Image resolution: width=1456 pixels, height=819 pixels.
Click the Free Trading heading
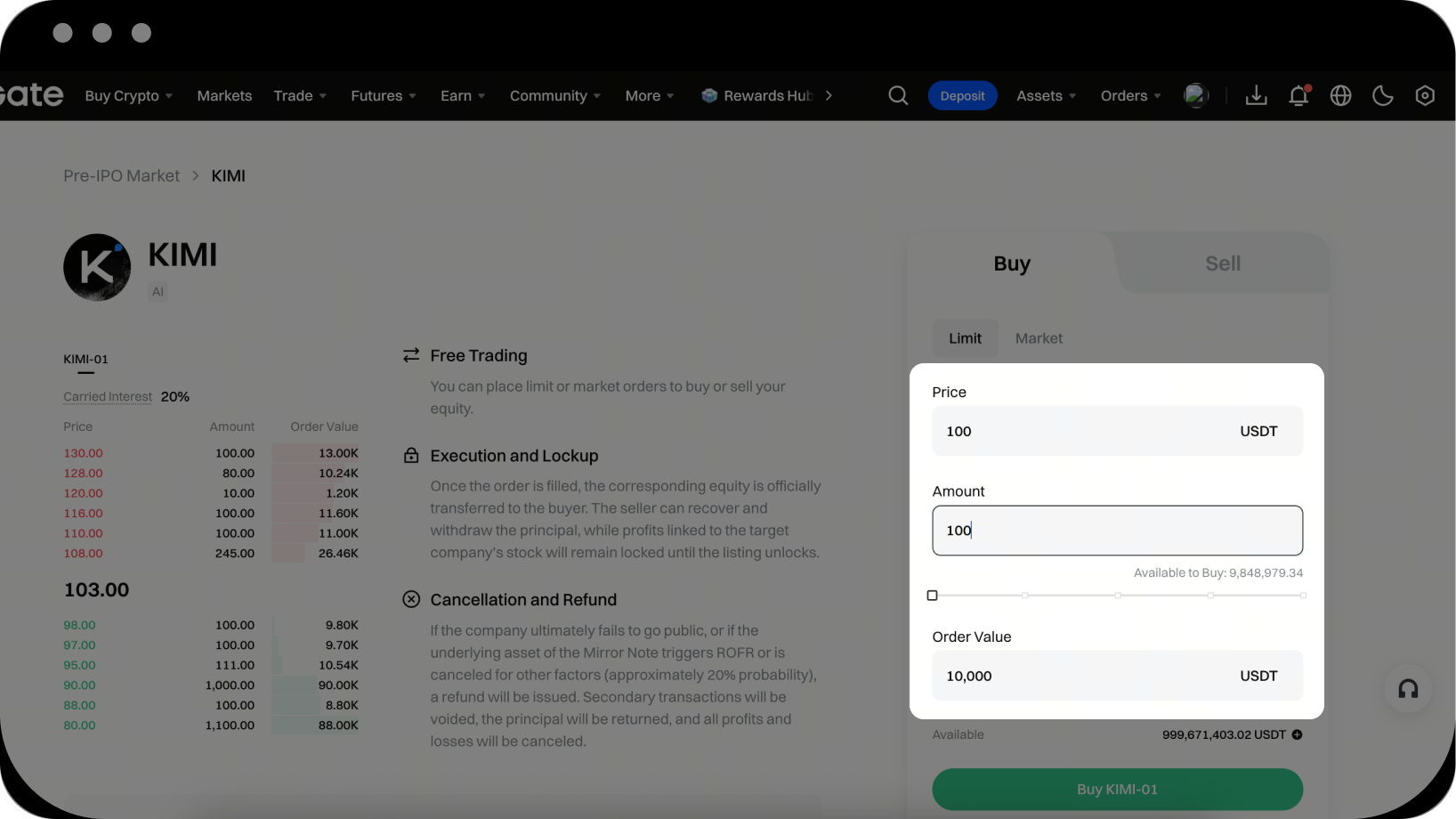pos(479,356)
